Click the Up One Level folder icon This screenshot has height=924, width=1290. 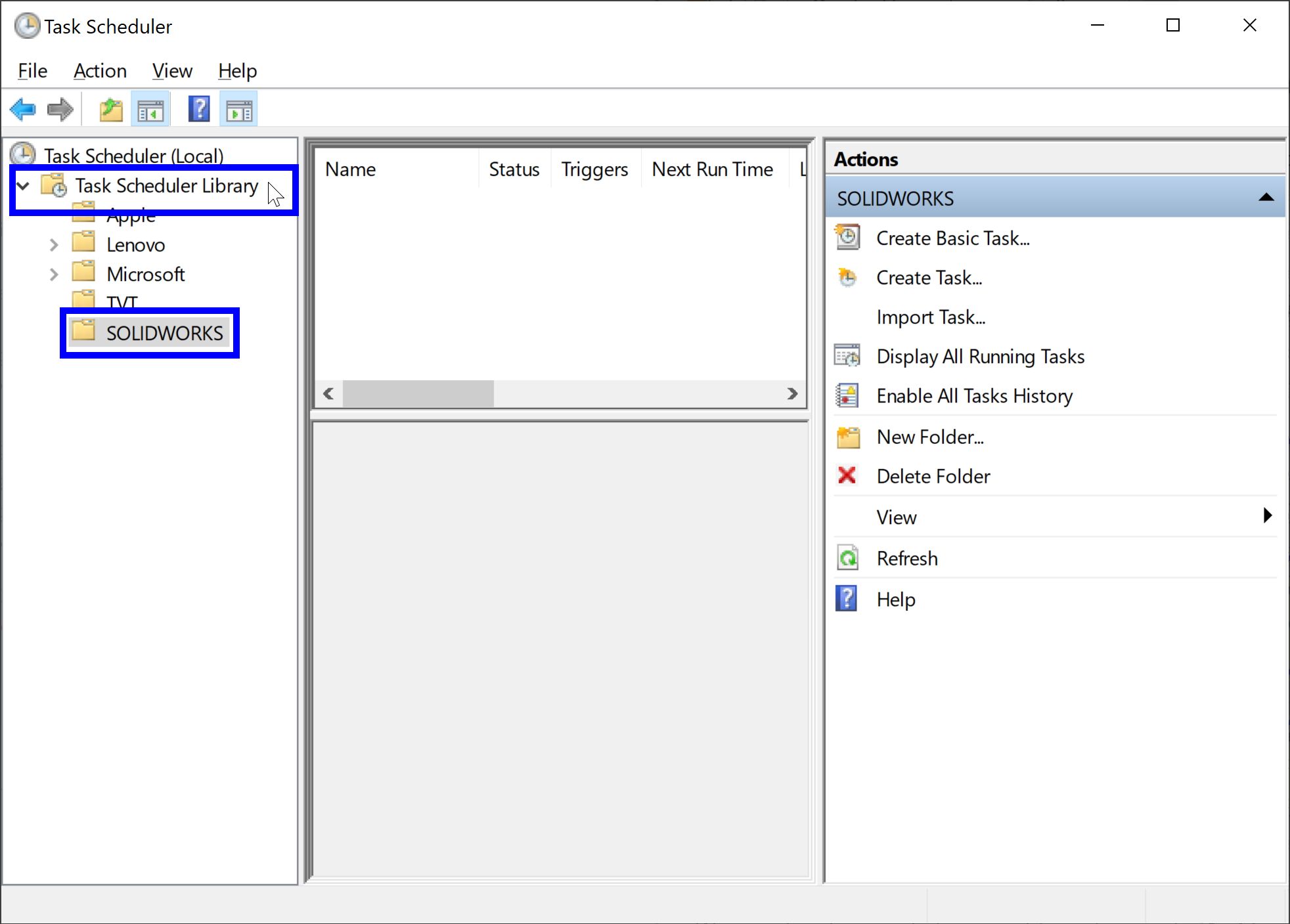[111, 110]
